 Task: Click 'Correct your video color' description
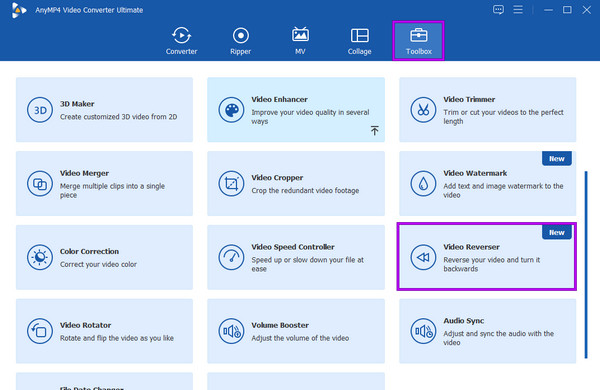tap(98, 264)
